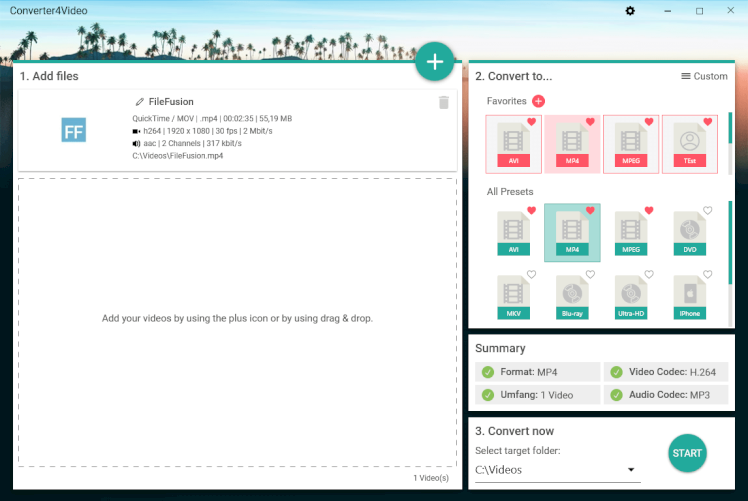Pick the iPhone preset
The width and height of the screenshot is (748, 501).
click(690, 297)
